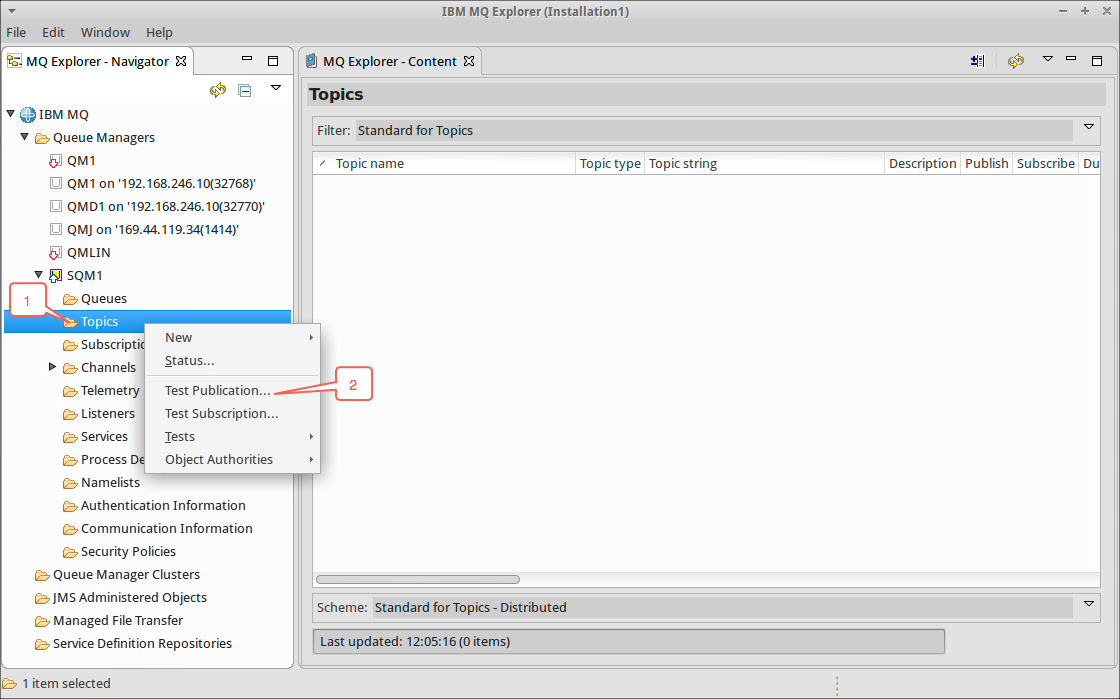Click the JMS Administered Objects folder icon
The image size is (1120, 699).
tap(42, 598)
